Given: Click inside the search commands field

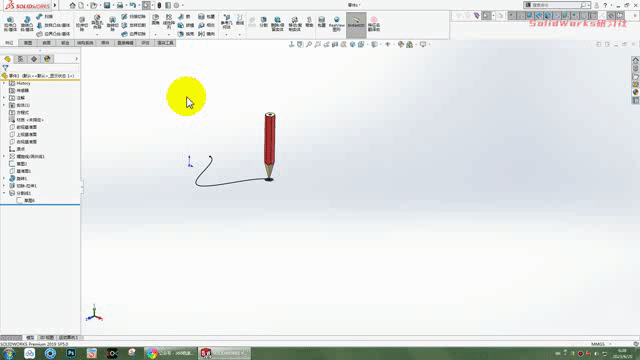Looking at the screenshot, I should [x=557, y=5].
